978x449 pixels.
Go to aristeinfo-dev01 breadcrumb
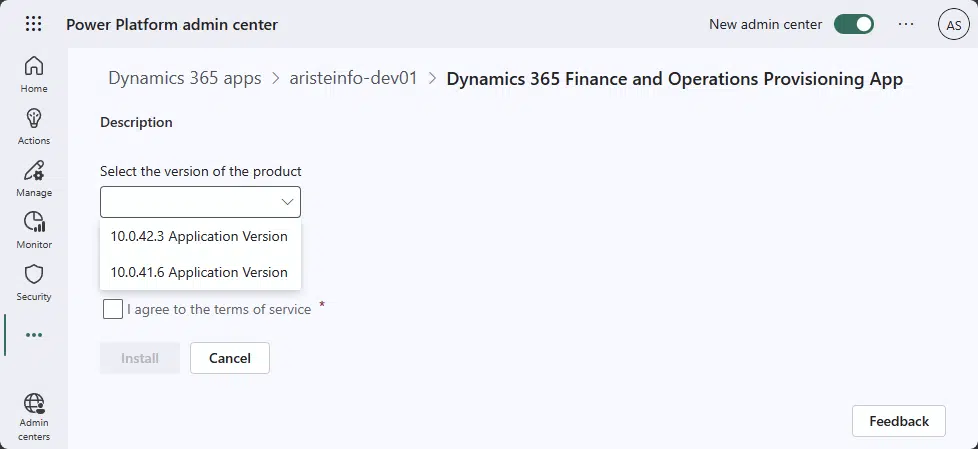(353, 79)
